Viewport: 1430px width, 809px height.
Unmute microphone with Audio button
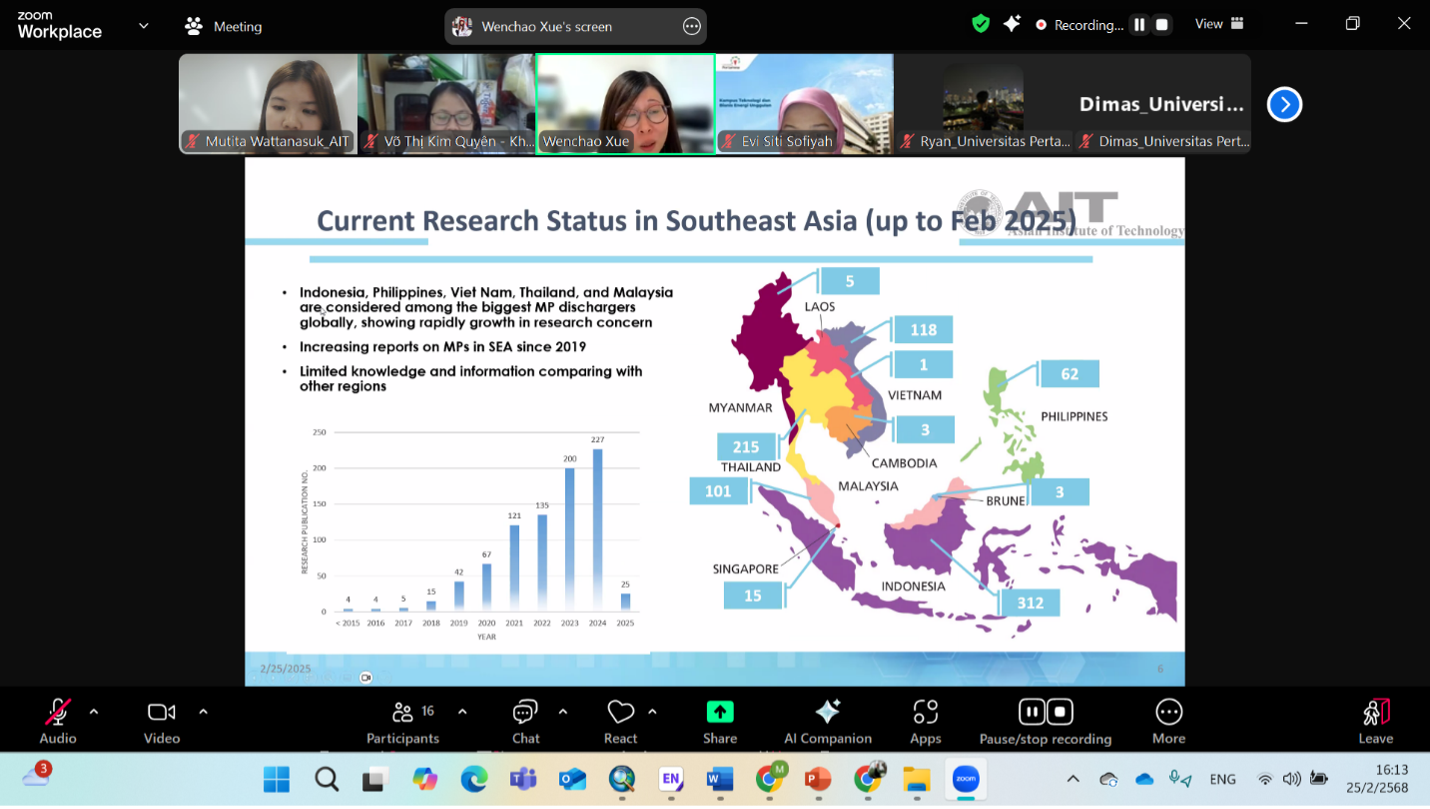pos(58,721)
